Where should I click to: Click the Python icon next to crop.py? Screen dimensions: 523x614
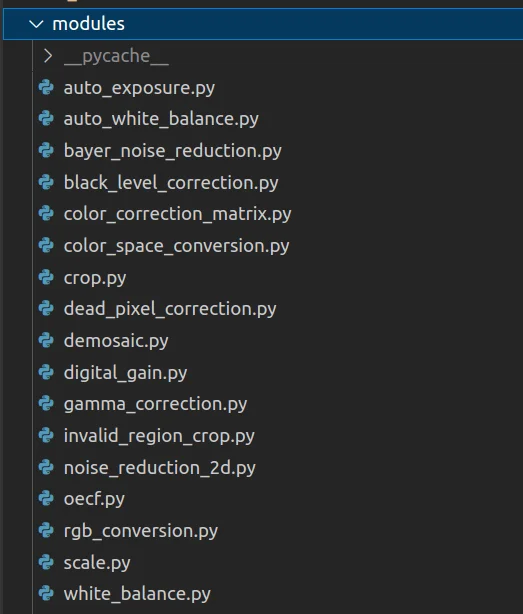click(46, 277)
